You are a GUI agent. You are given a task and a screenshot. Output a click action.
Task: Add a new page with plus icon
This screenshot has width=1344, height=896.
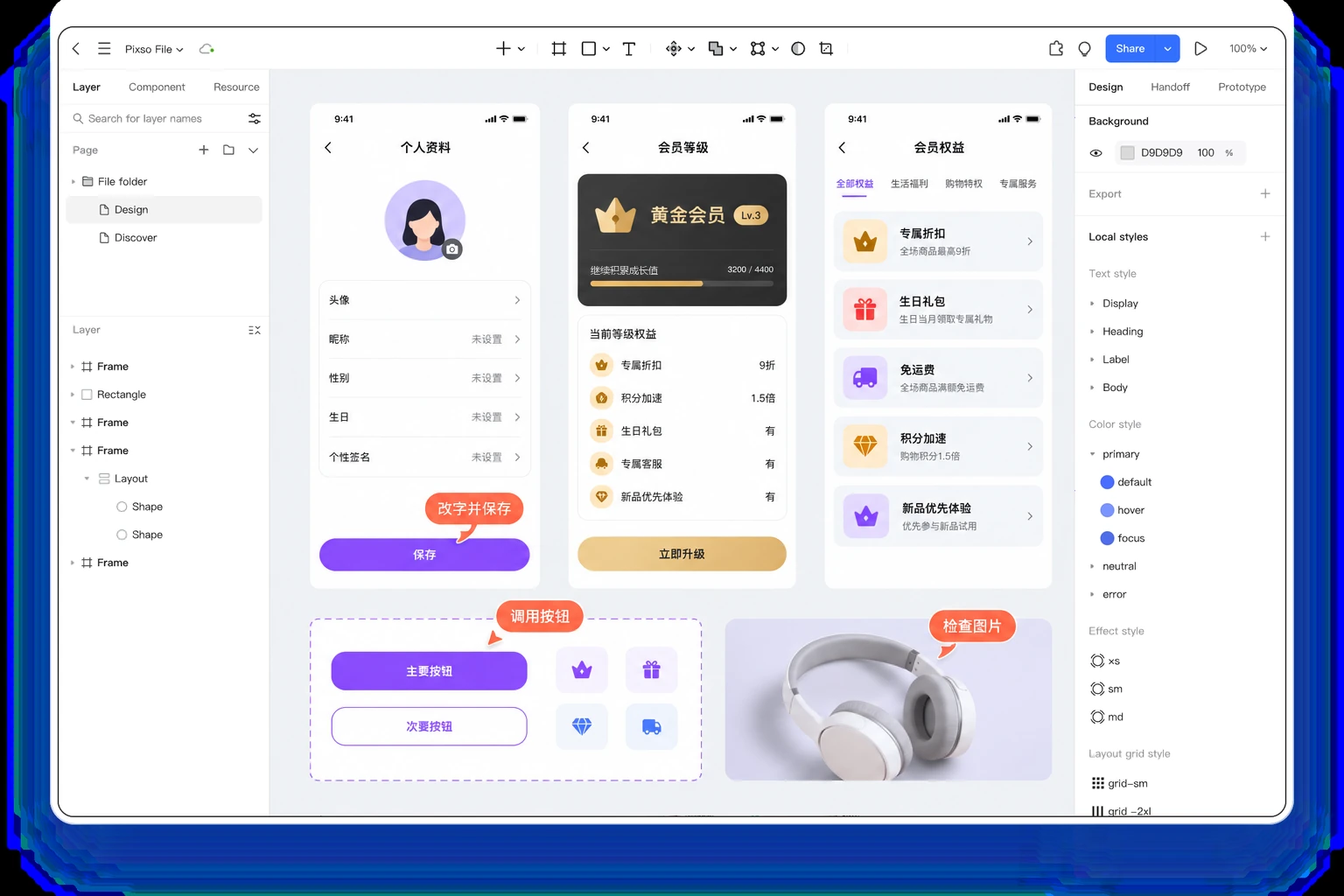pos(204,150)
